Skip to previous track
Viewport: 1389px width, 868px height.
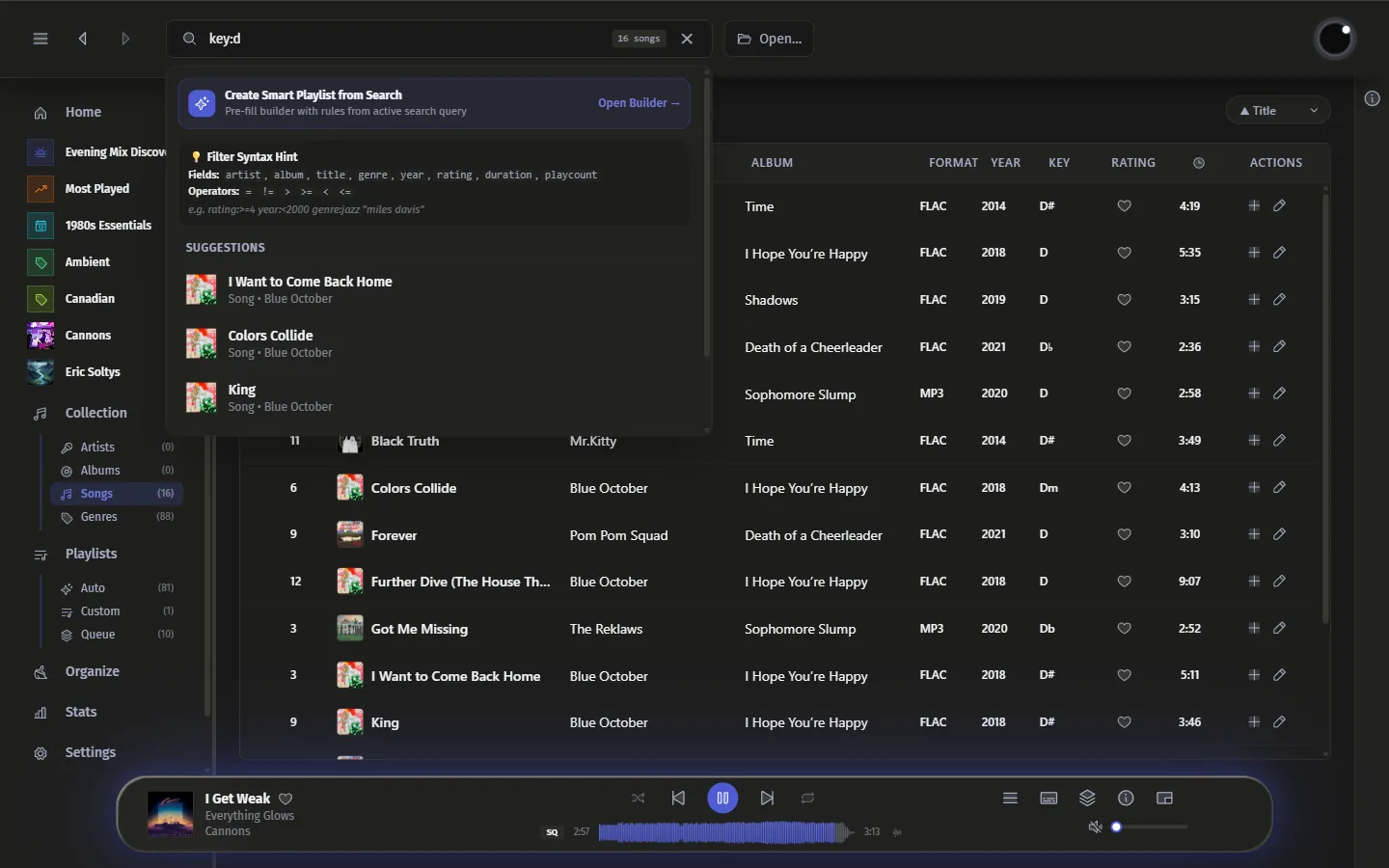point(678,798)
